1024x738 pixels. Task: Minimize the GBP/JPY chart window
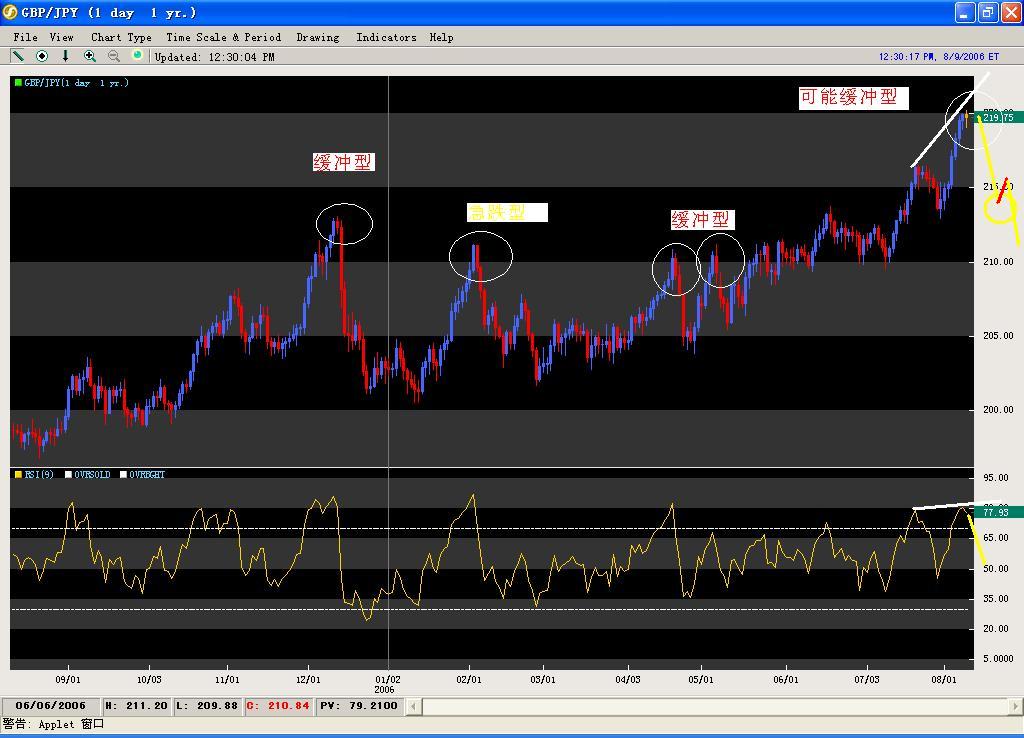click(x=965, y=12)
